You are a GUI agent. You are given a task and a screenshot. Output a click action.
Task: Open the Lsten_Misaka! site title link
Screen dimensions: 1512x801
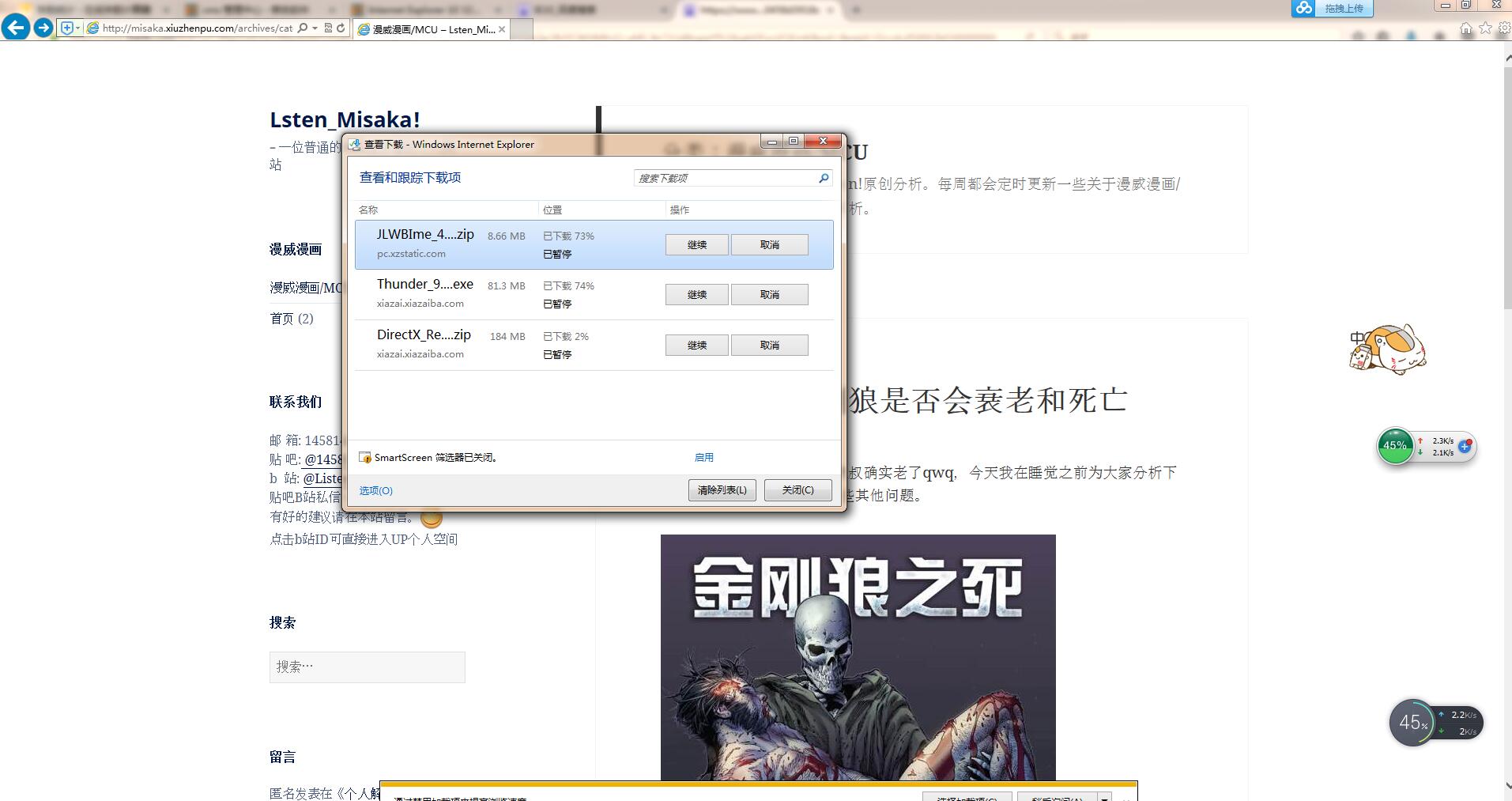345,119
